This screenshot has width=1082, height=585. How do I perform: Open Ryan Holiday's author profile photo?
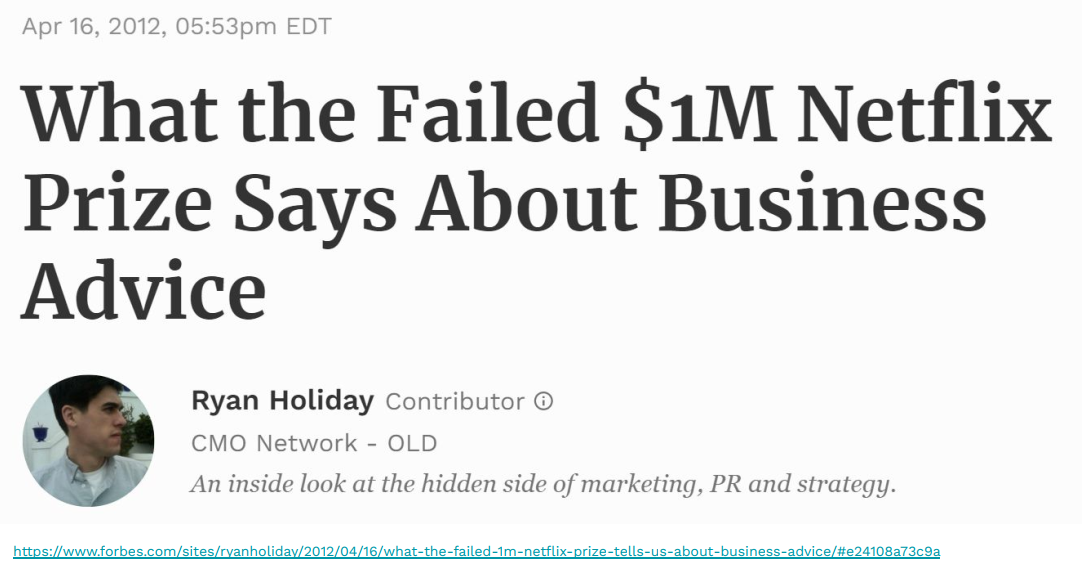(x=88, y=441)
